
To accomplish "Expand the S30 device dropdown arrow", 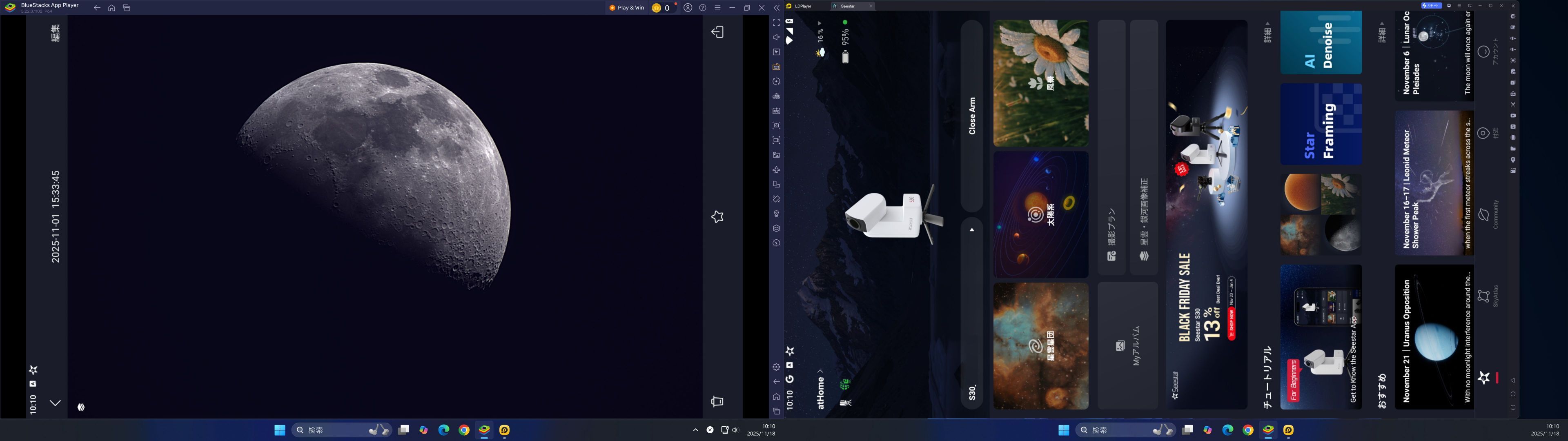I will click(971, 230).
